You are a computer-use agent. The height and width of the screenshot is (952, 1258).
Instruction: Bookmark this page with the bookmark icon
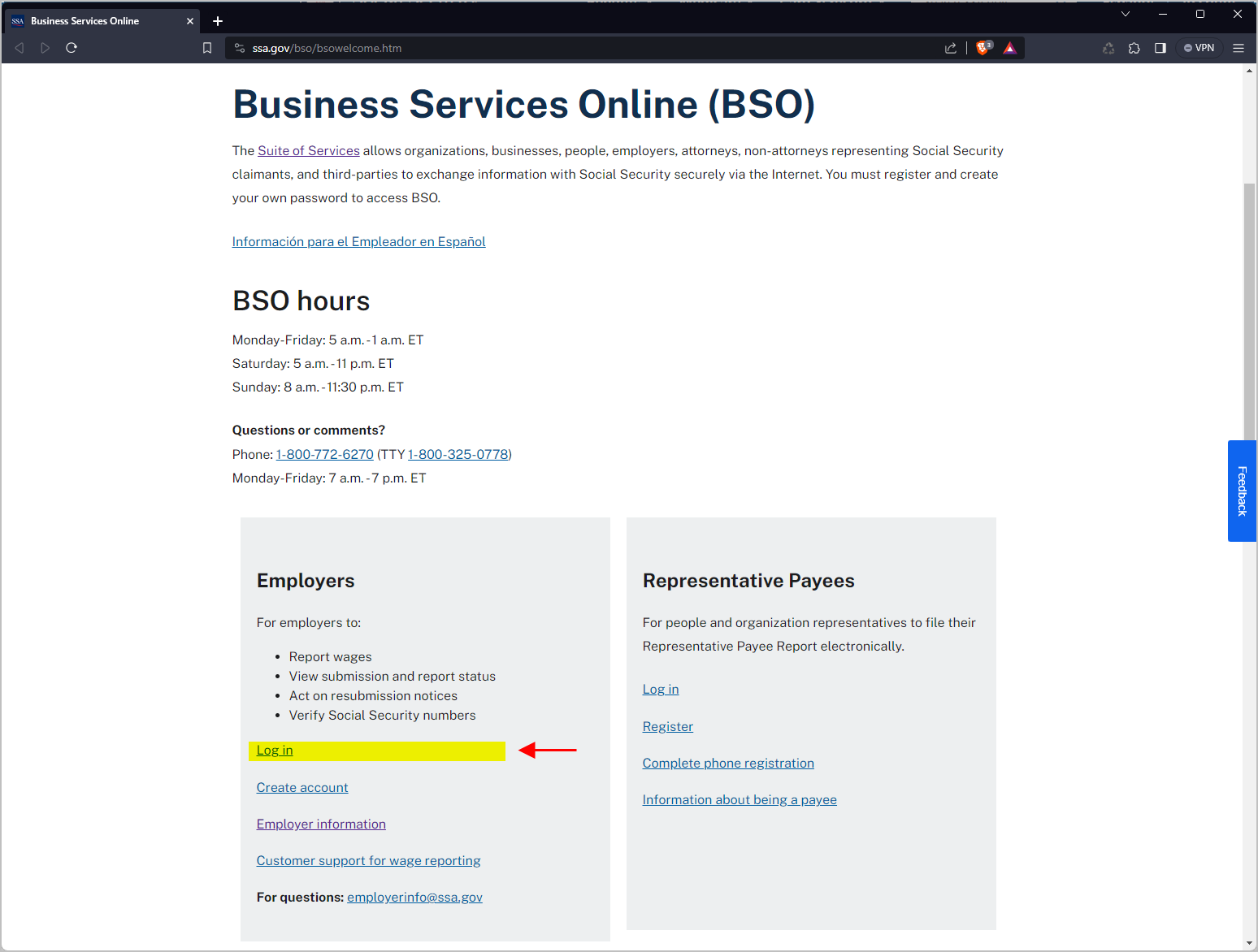click(207, 48)
